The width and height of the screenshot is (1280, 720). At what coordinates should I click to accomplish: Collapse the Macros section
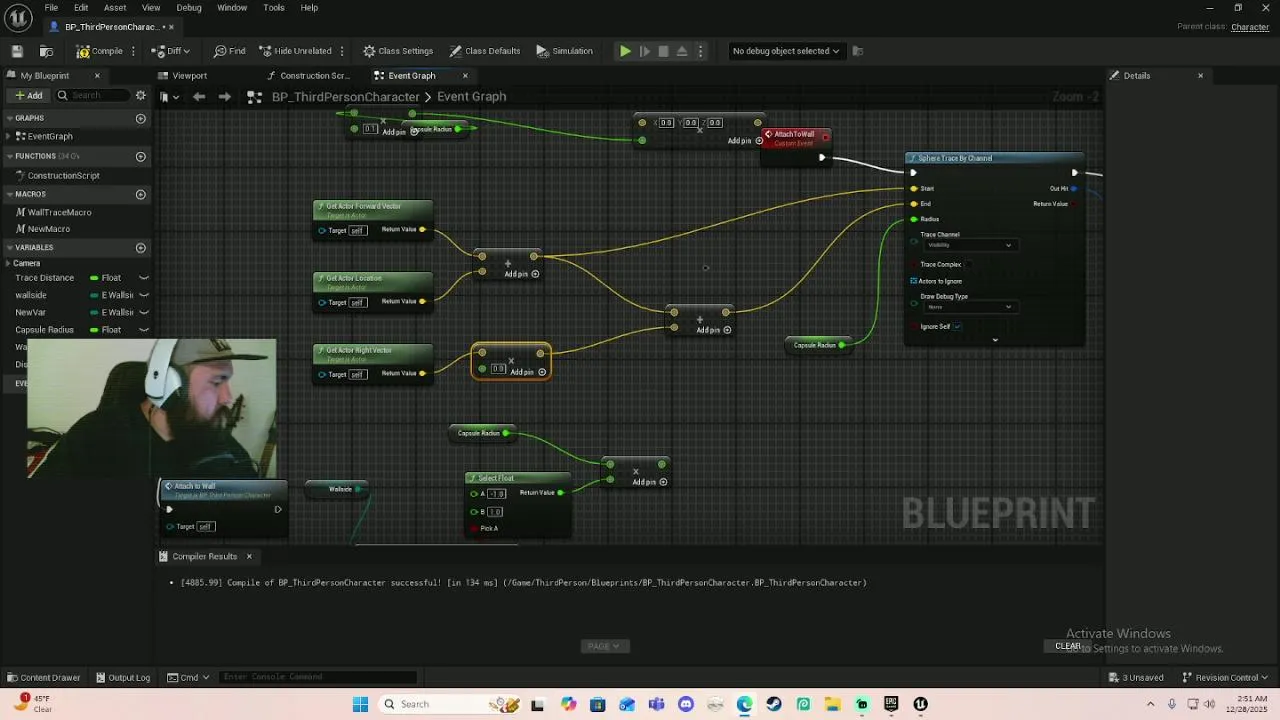tap(9, 194)
